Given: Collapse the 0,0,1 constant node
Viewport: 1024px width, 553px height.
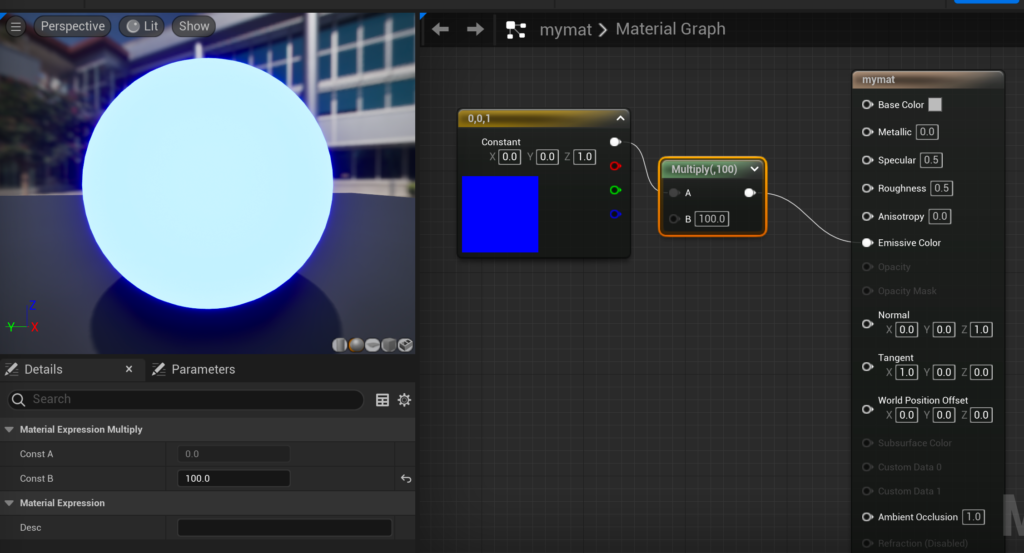Looking at the screenshot, I should tap(620, 118).
